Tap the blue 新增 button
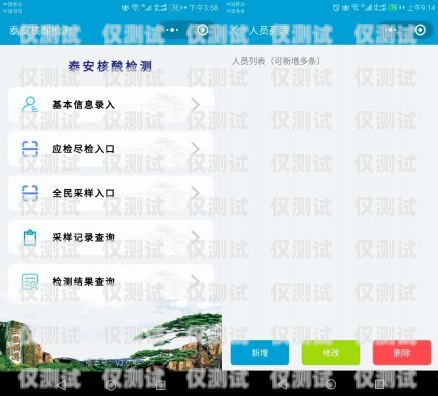The width and height of the screenshot is (438, 396). coord(260,353)
